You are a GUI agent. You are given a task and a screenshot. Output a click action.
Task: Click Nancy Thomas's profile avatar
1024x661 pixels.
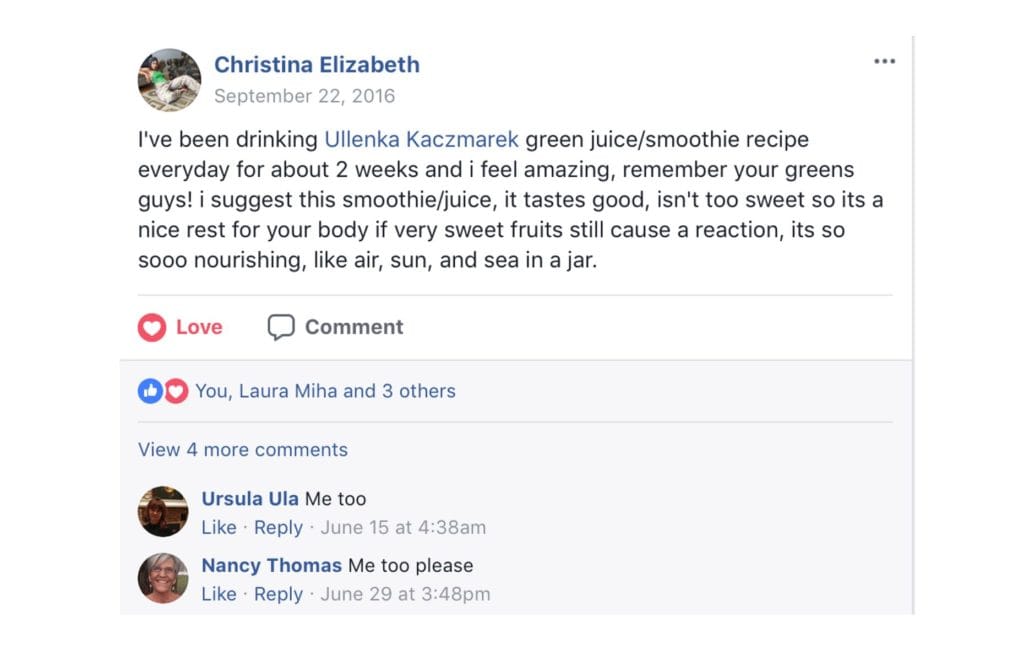[x=163, y=578]
